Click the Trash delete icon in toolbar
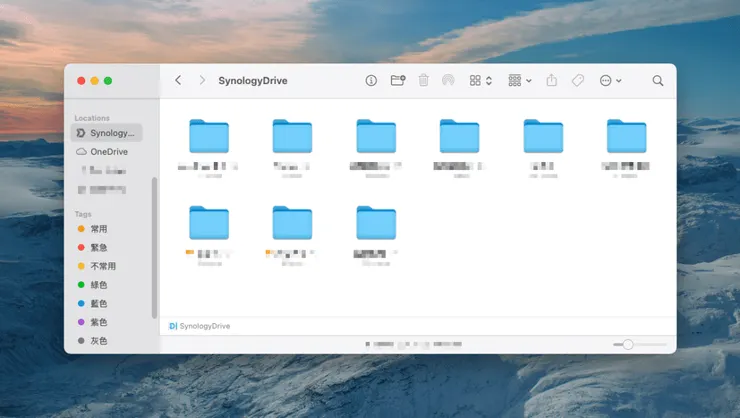Viewport: 740px width, 418px height. pyautogui.click(x=423, y=81)
